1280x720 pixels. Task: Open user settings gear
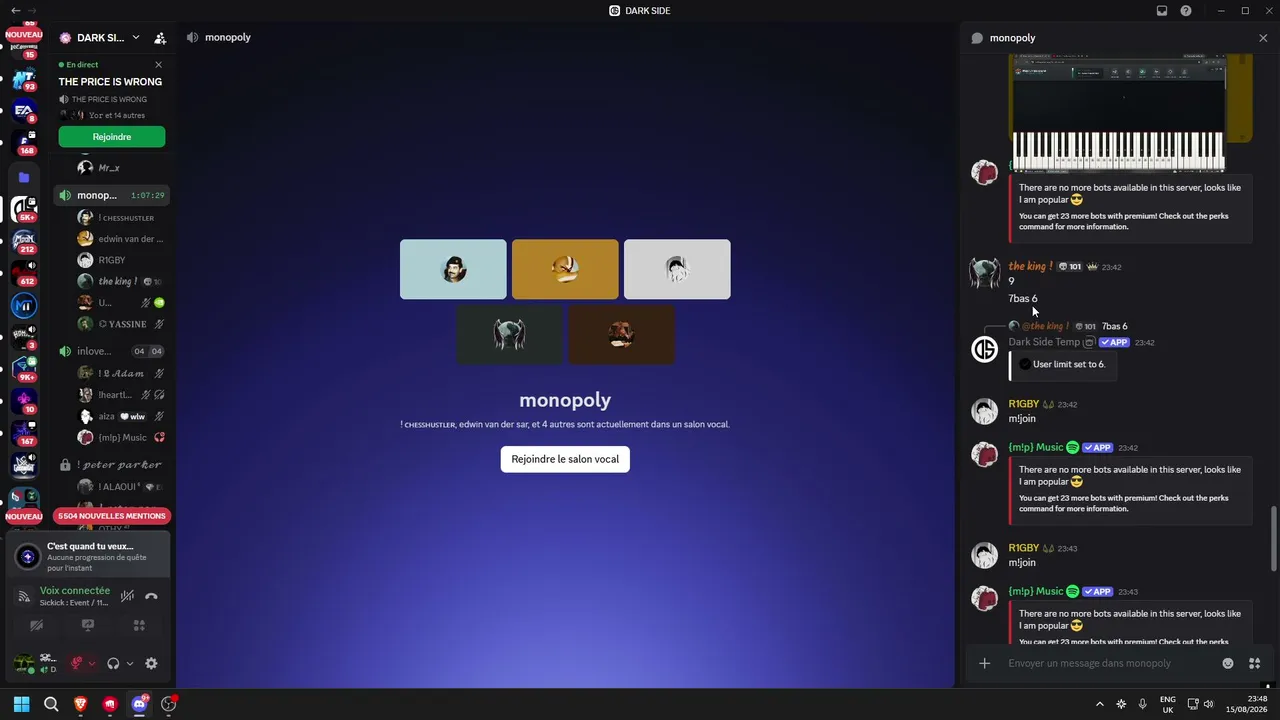pos(151,663)
